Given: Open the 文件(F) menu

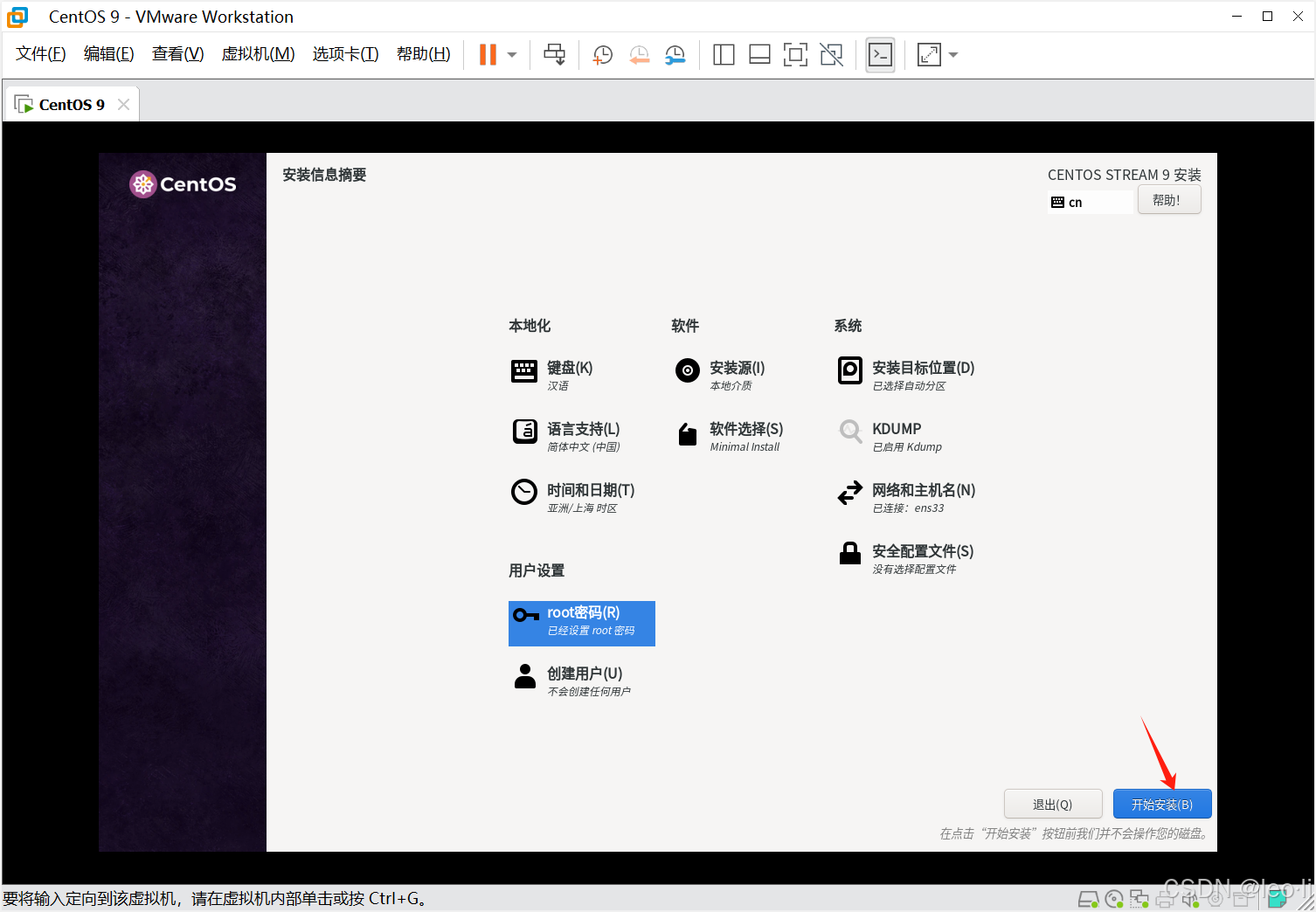Looking at the screenshot, I should tap(41, 54).
